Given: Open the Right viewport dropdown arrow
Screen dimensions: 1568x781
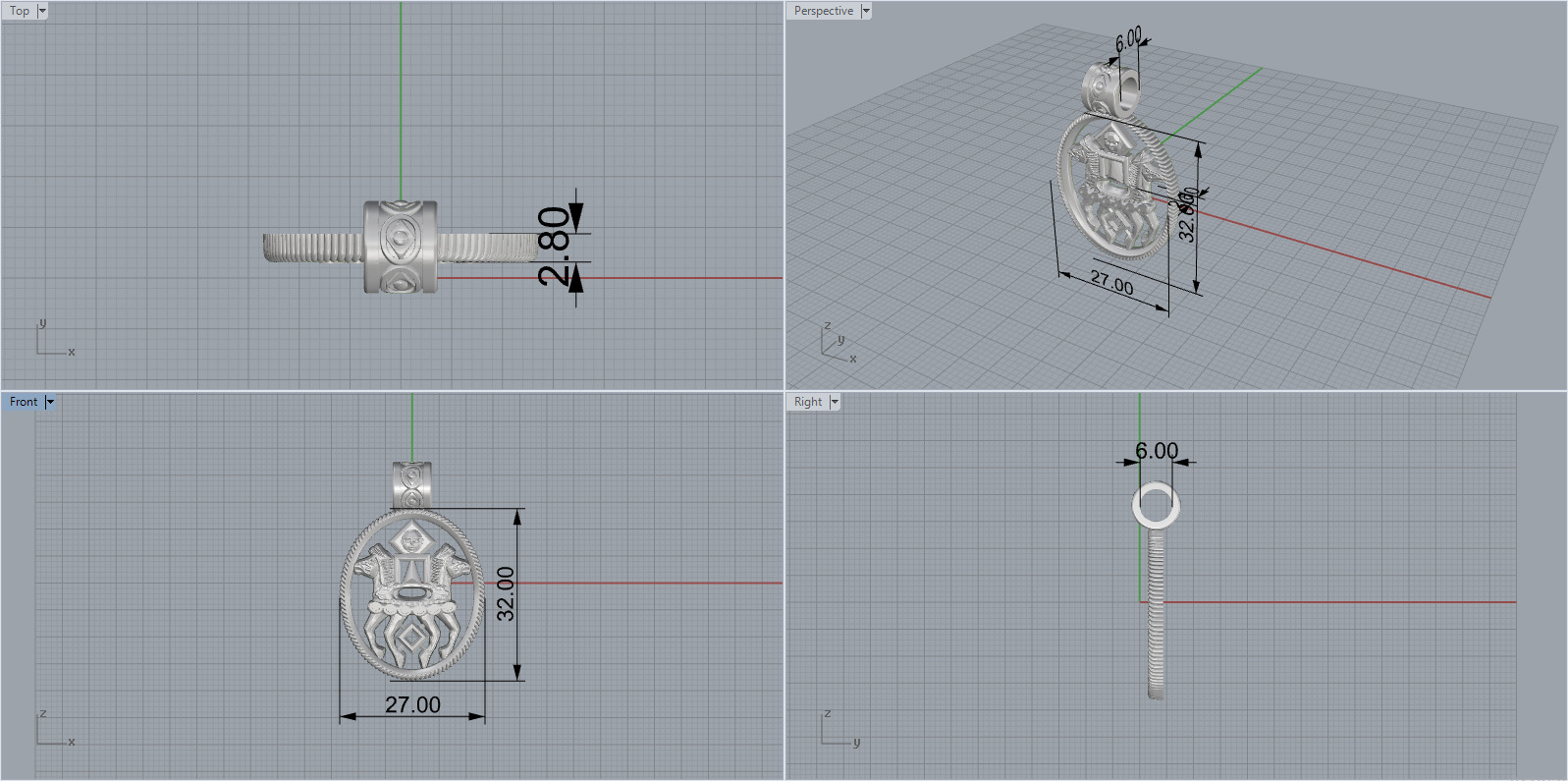Looking at the screenshot, I should [x=835, y=402].
